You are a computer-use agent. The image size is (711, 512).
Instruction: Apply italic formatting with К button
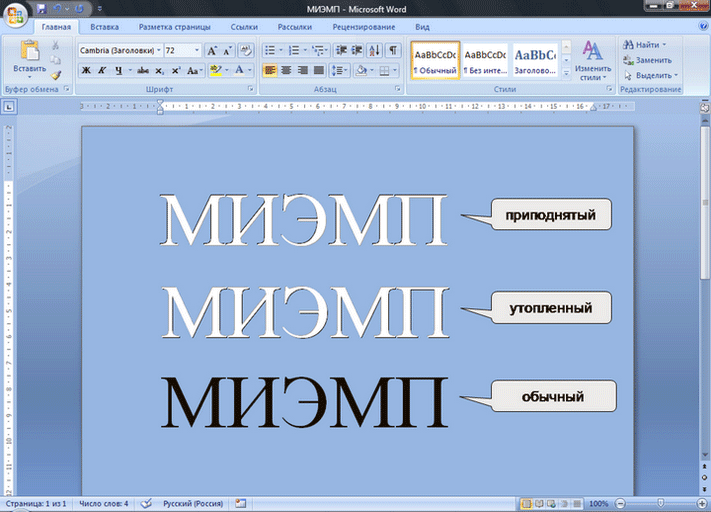click(102, 70)
